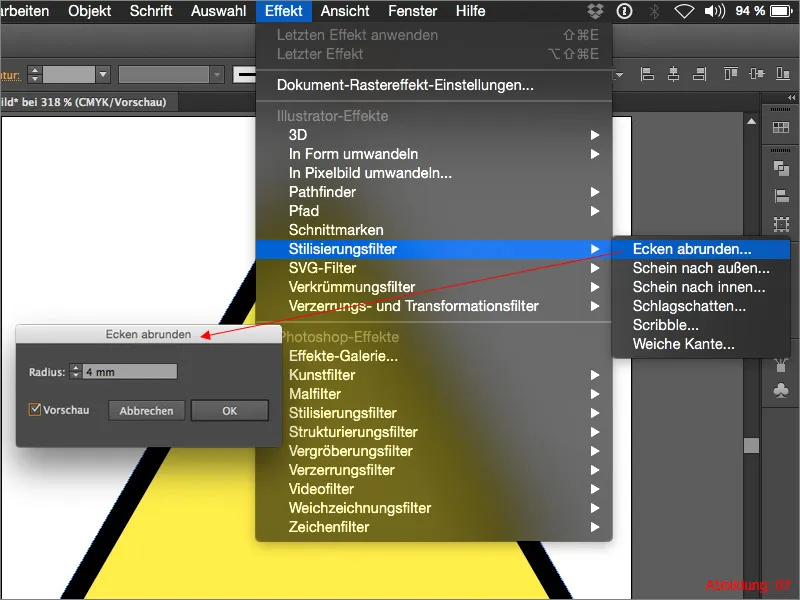Open Effekte-Galerie...
The height and width of the screenshot is (600, 800).
click(x=434, y=356)
